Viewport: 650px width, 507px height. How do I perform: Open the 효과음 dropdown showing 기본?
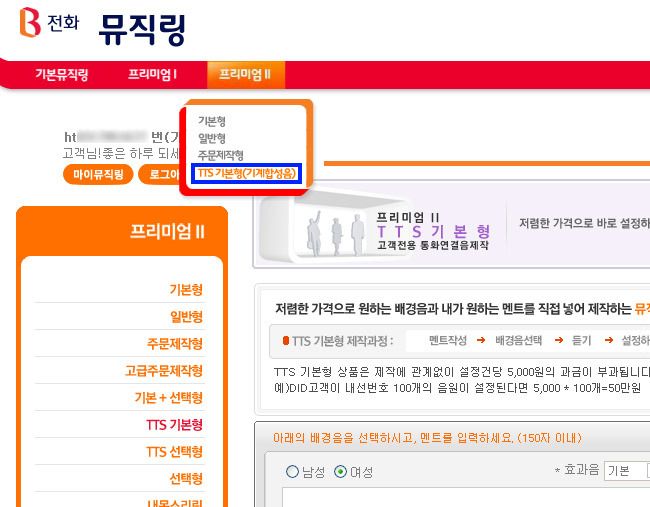tap(627, 471)
